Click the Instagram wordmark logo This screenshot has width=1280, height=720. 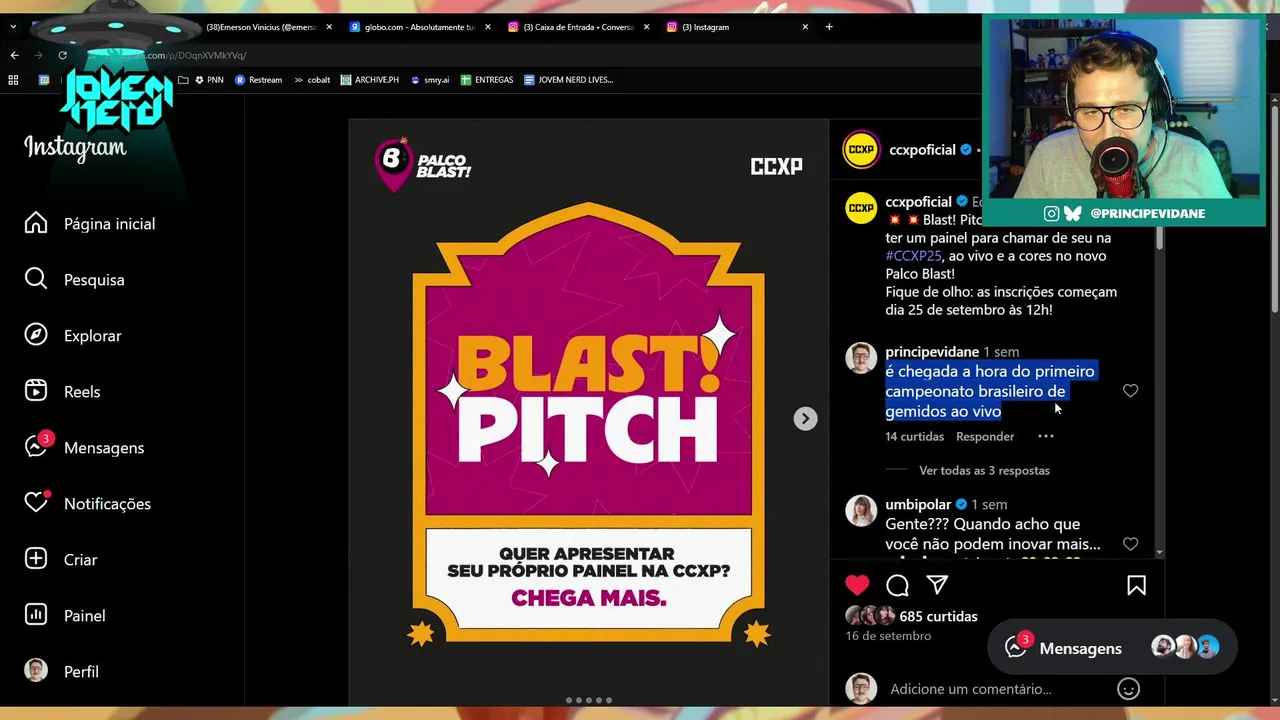(75, 148)
